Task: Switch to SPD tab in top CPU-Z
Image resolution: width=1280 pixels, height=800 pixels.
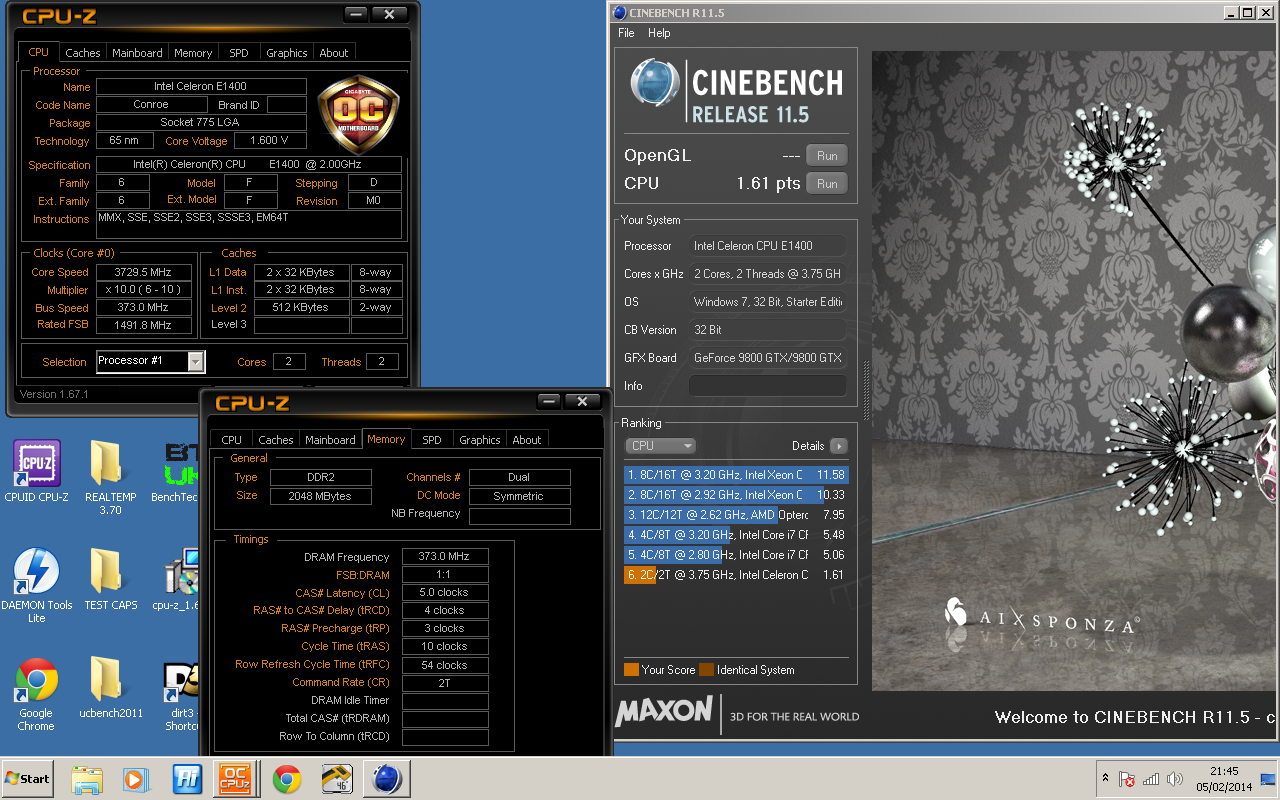Action: 239,53
